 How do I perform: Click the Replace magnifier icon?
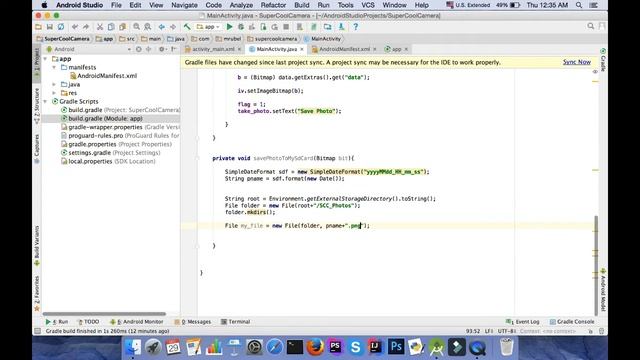(x=148, y=27)
